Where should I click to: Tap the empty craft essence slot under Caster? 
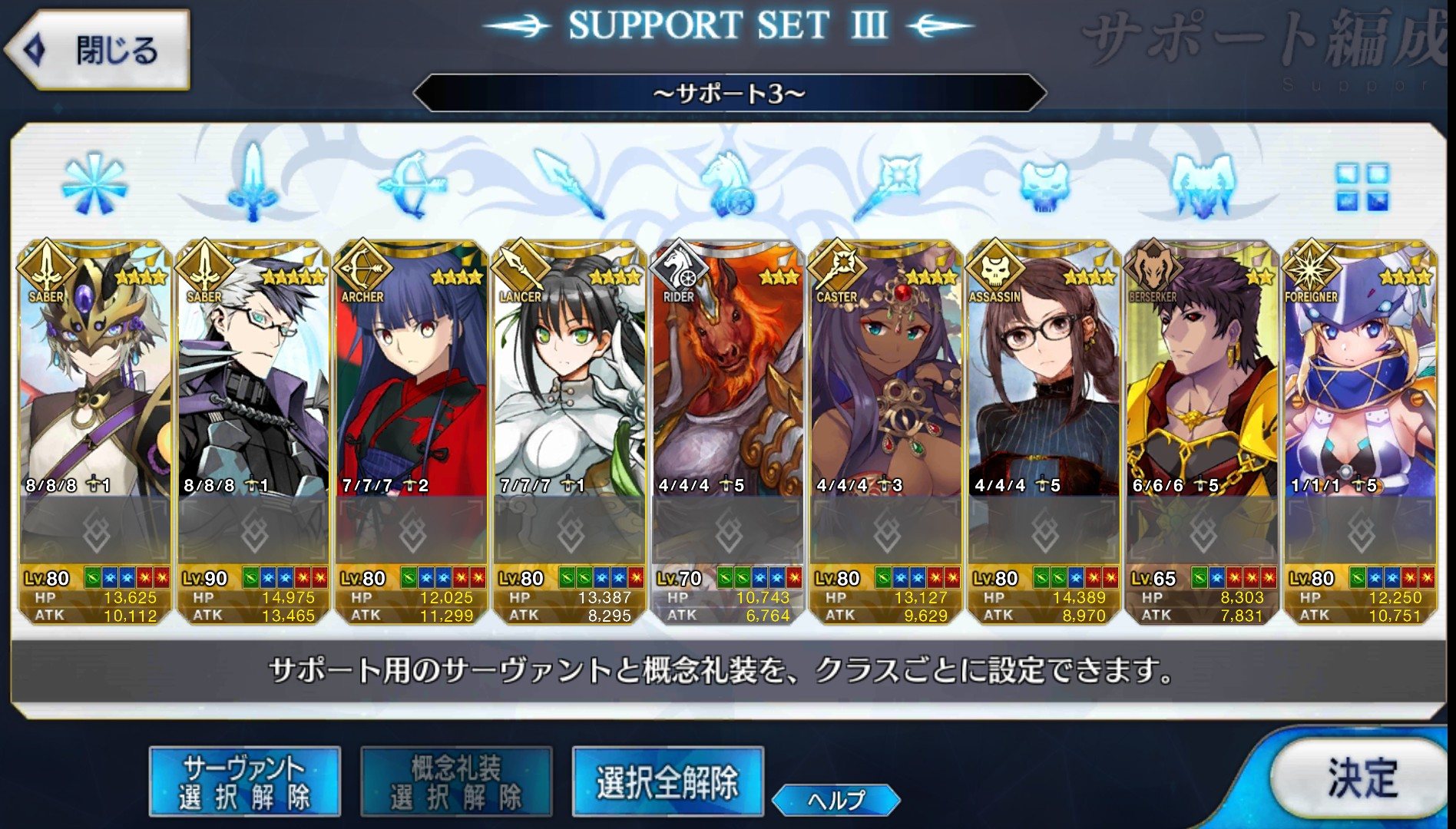click(885, 531)
